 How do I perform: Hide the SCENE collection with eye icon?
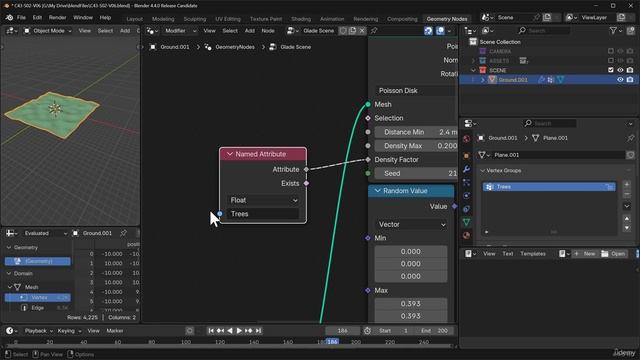point(620,70)
